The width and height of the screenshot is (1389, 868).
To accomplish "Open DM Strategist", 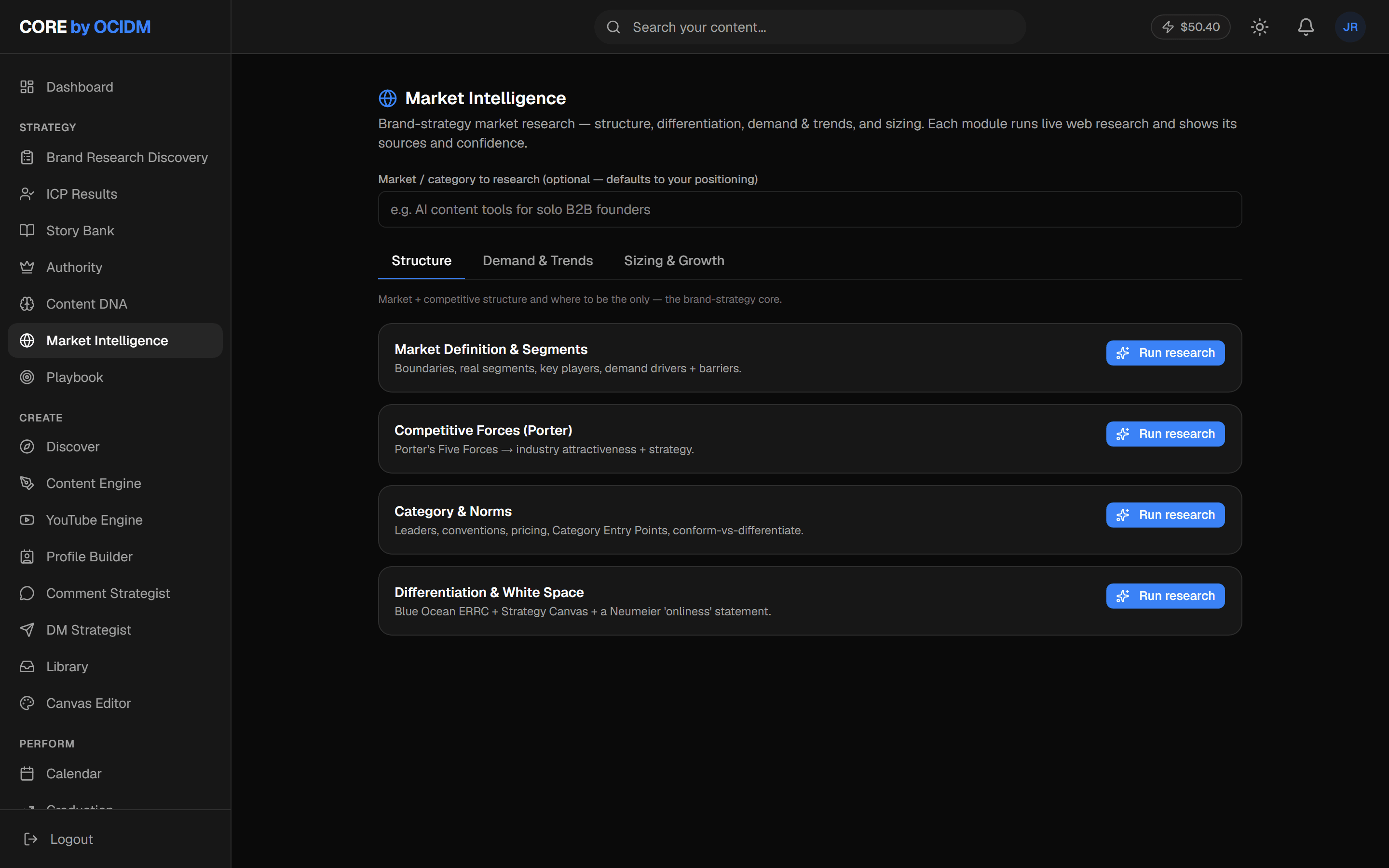I will click(x=115, y=630).
